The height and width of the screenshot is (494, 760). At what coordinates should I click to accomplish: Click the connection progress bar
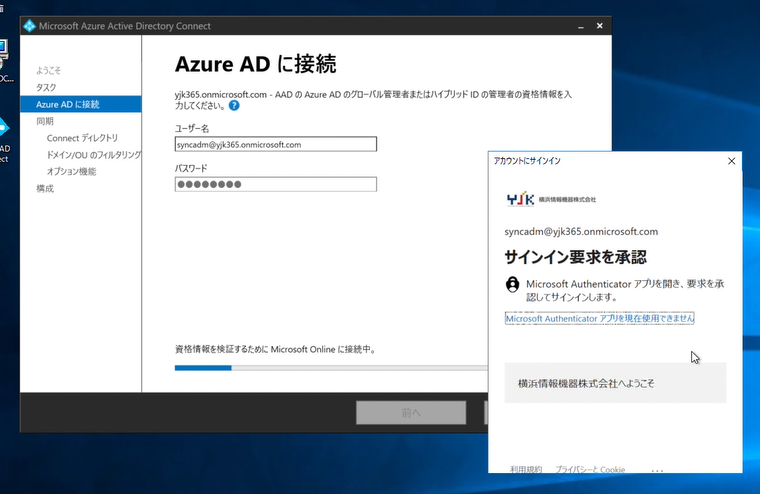[x=331, y=368]
